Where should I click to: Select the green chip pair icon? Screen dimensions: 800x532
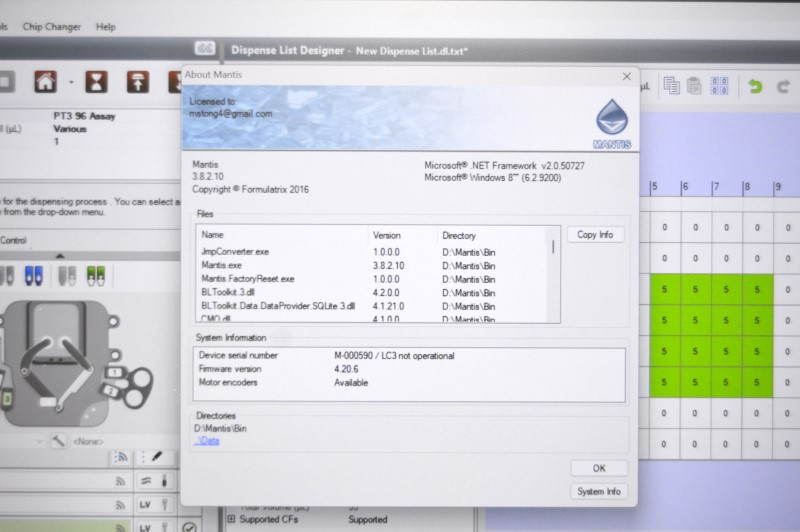click(x=95, y=276)
